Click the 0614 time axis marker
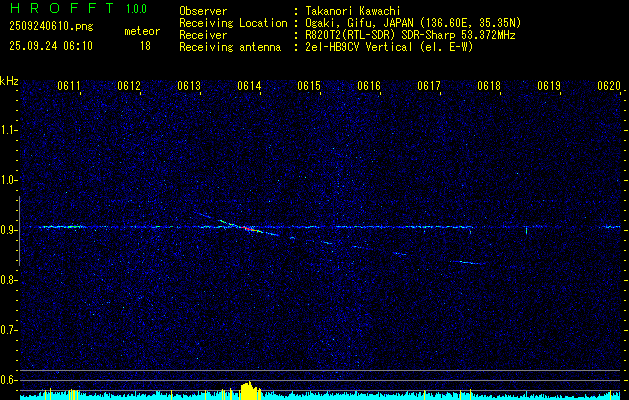 coord(249,86)
